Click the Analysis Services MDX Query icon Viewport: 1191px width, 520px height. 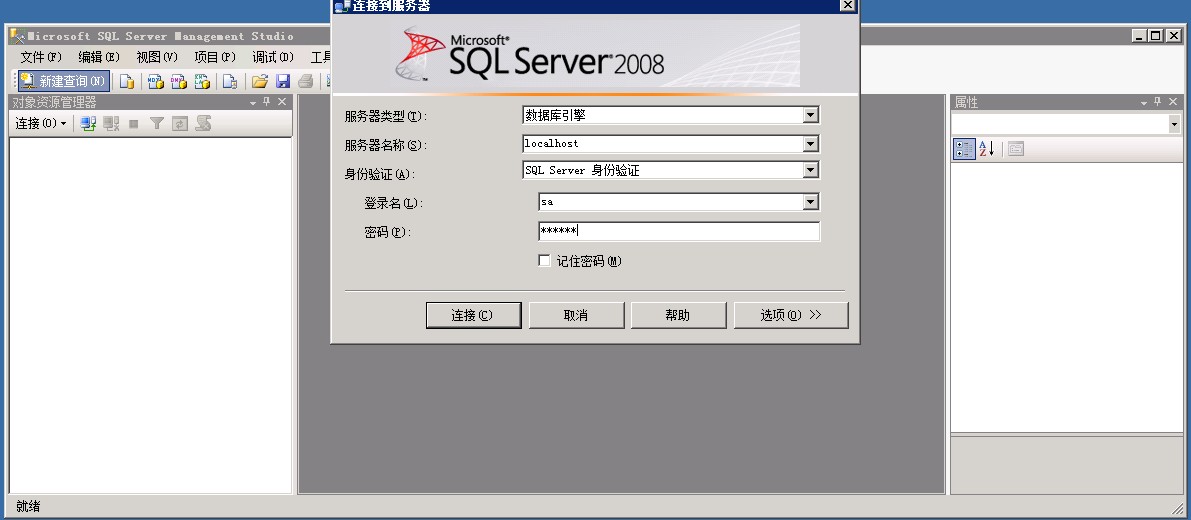[155, 82]
